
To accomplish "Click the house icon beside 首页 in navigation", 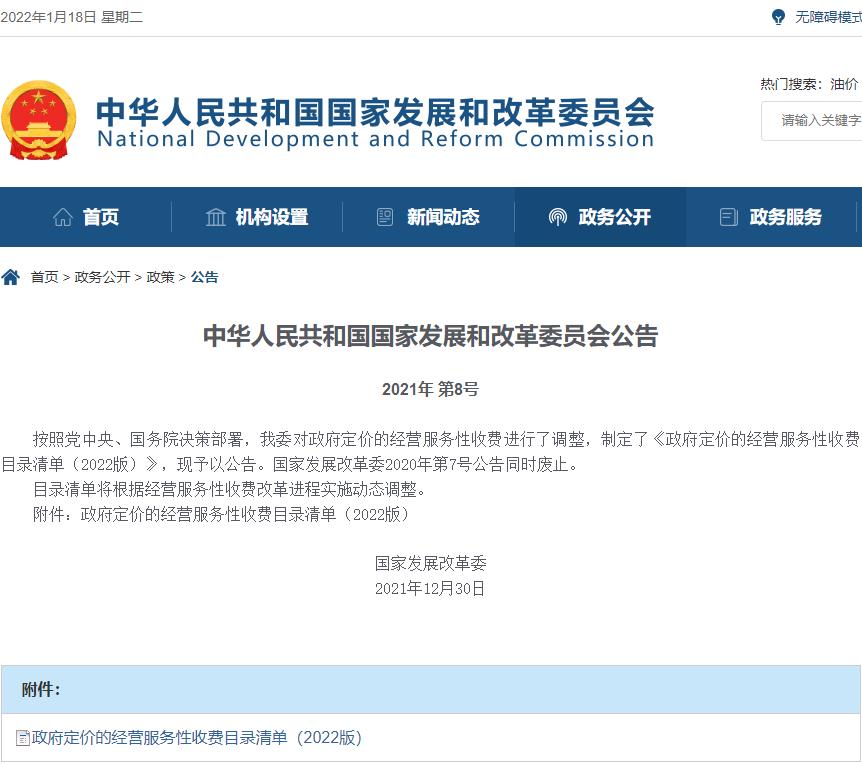I will pos(63,217).
